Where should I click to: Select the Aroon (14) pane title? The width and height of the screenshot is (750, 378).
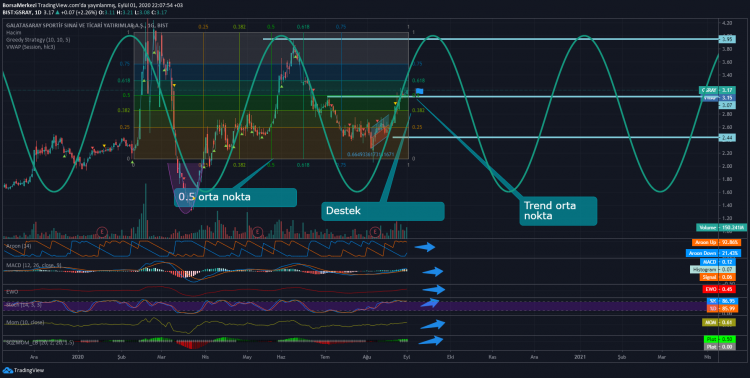pyautogui.click(x=18, y=246)
